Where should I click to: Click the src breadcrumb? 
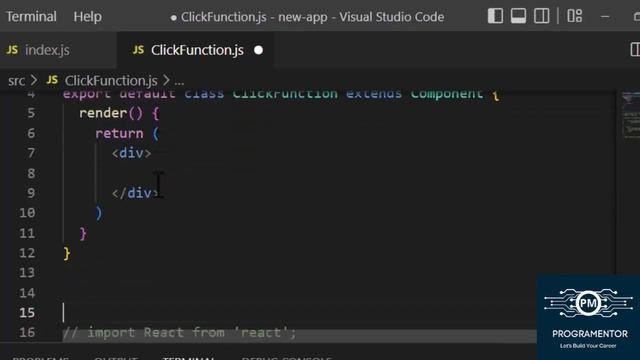tap(16, 81)
